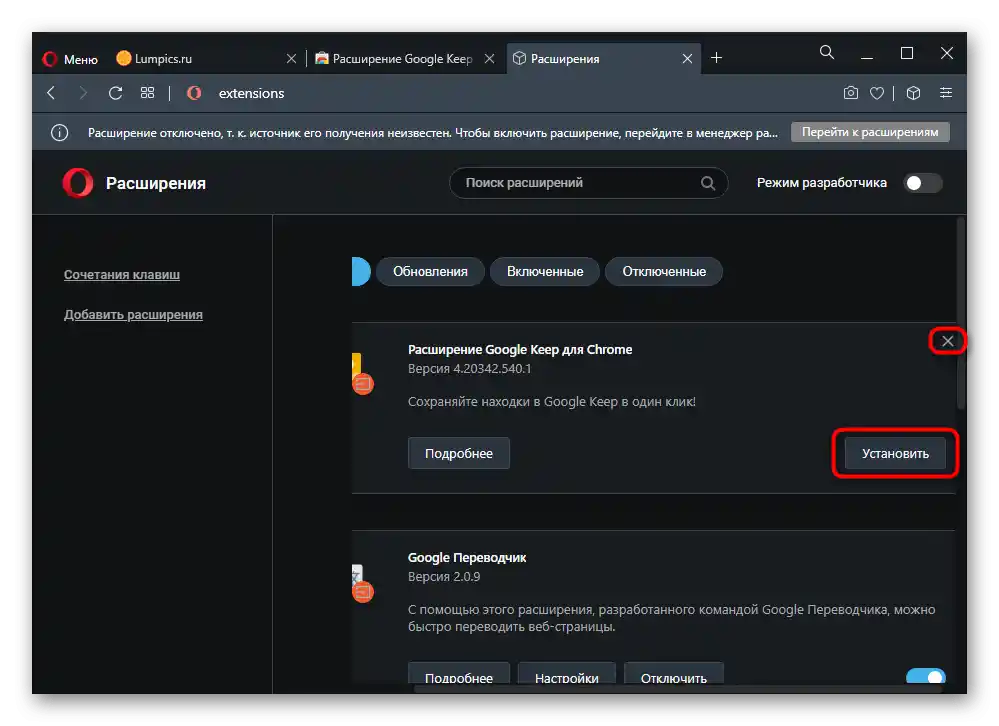Close the Lumpics.ru tab

pos(291,59)
